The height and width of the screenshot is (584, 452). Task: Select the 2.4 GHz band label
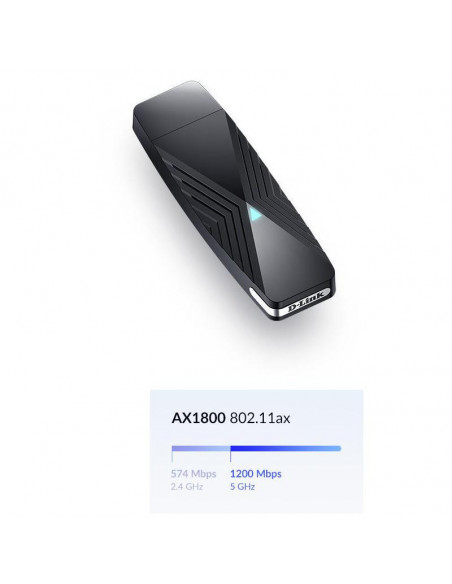click(x=187, y=486)
